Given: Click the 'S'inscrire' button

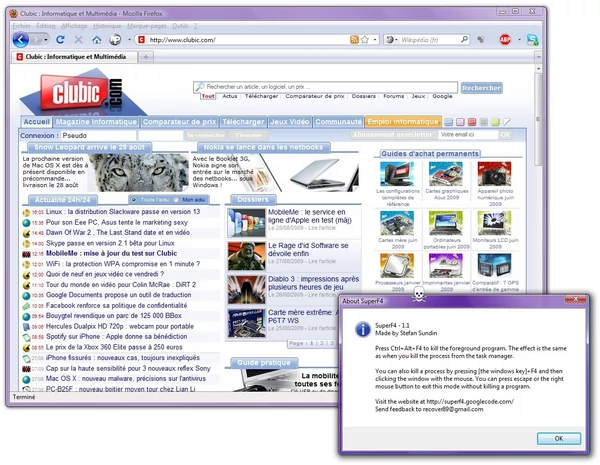Looking at the screenshot, I should [248, 135].
